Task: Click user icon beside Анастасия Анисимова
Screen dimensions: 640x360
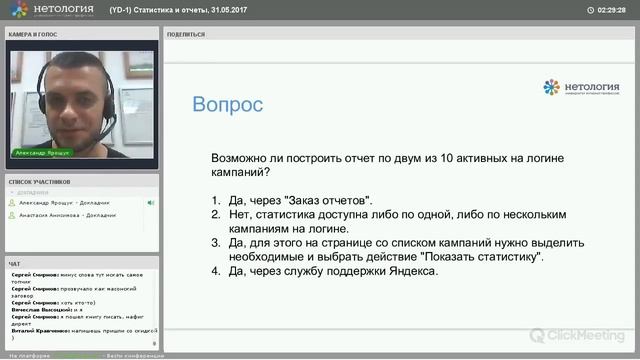Action: point(12,215)
